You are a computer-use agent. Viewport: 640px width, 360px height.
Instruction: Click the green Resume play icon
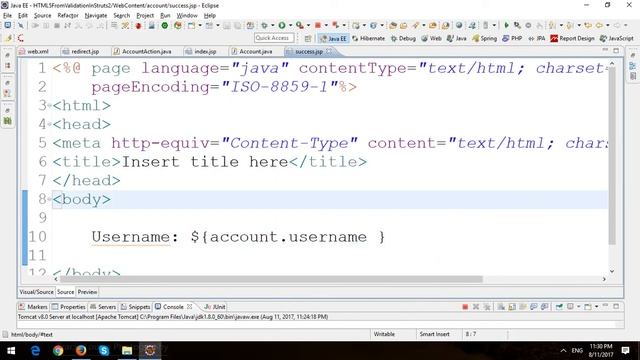point(506,25)
